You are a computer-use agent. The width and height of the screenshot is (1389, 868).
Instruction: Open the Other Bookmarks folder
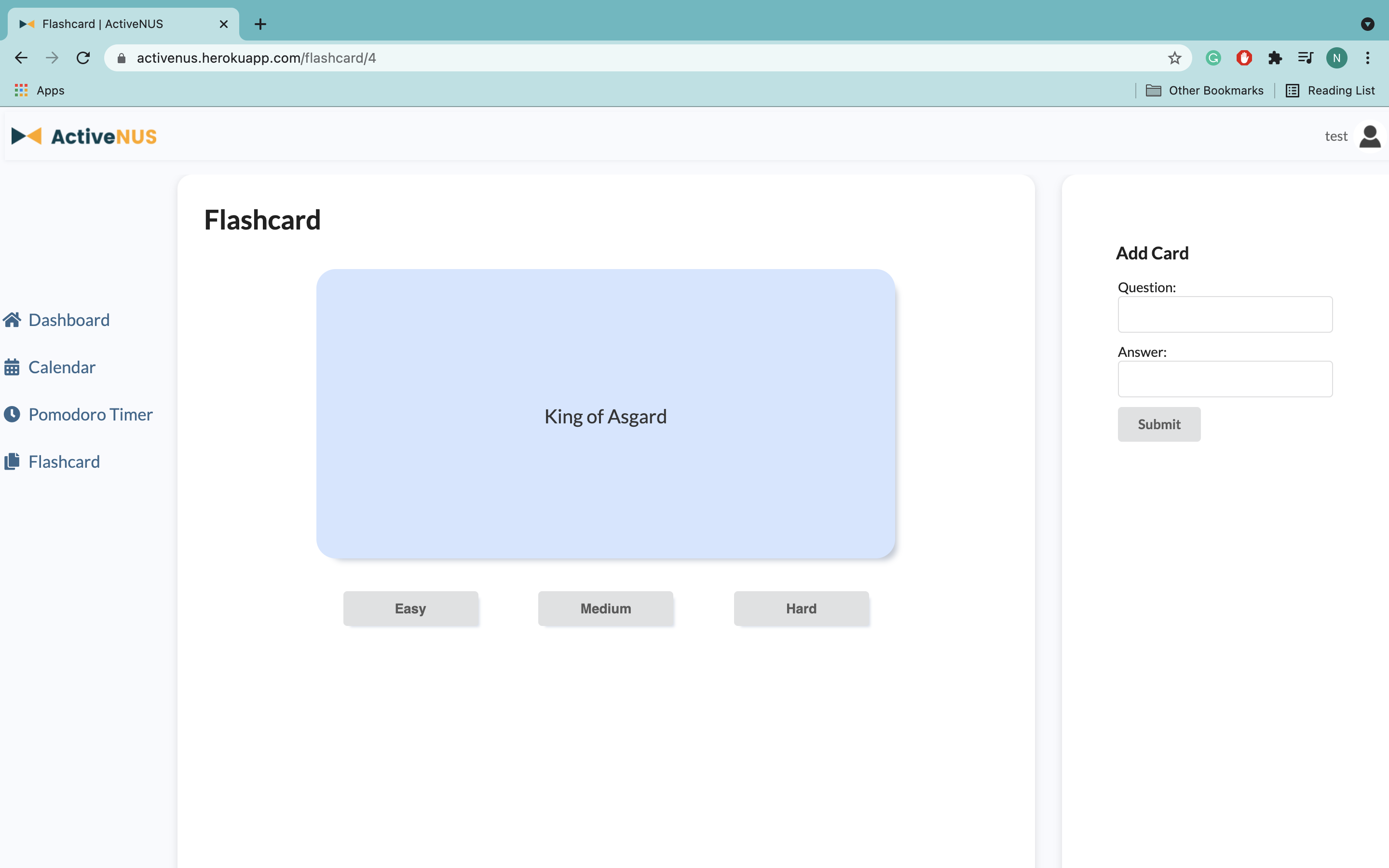point(1204,90)
